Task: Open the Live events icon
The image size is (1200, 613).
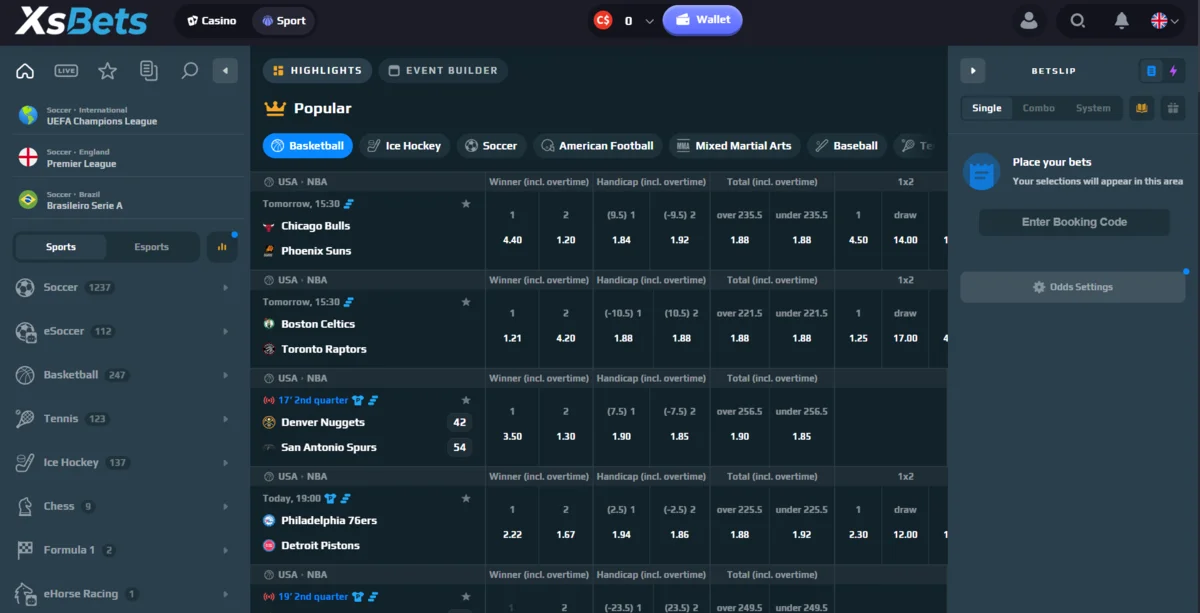Action: [x=66, y=71]
